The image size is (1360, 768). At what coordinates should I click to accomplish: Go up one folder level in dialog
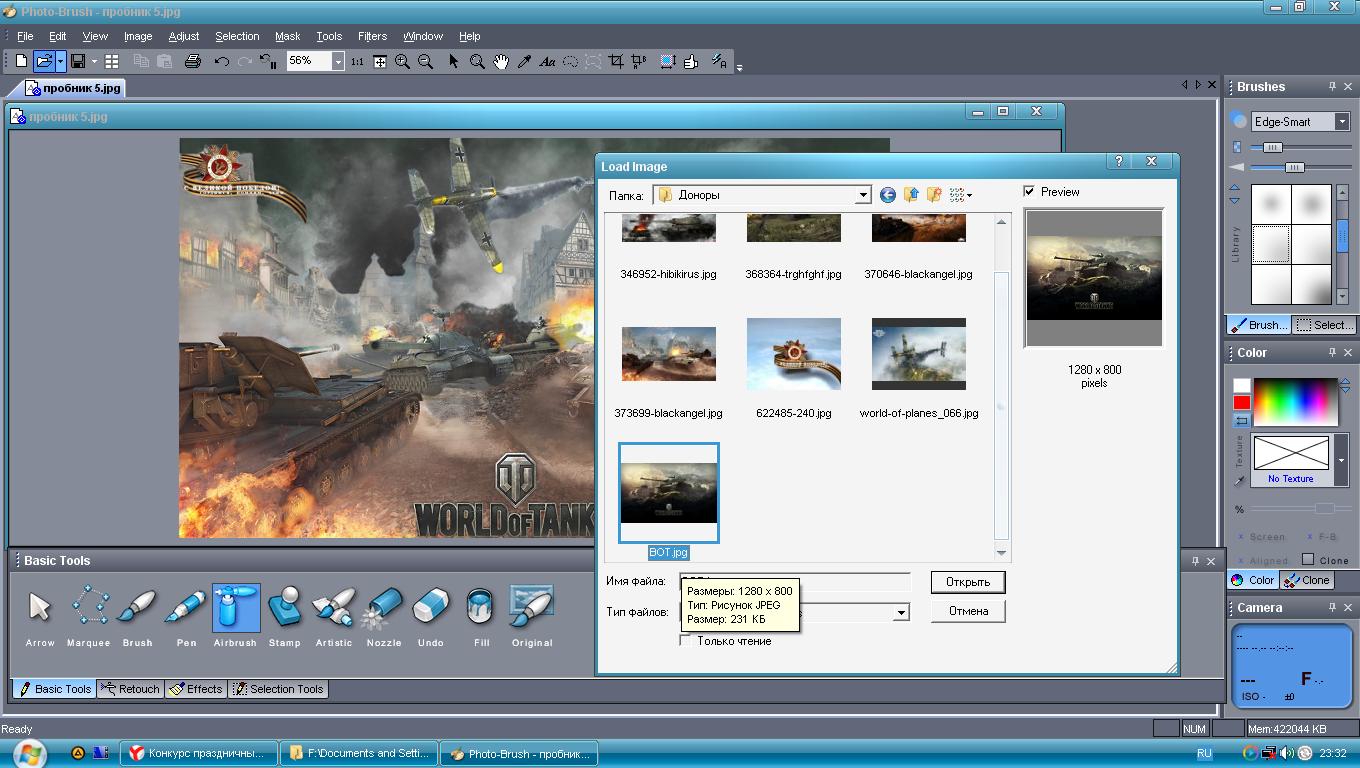click(x=911, y=195)
